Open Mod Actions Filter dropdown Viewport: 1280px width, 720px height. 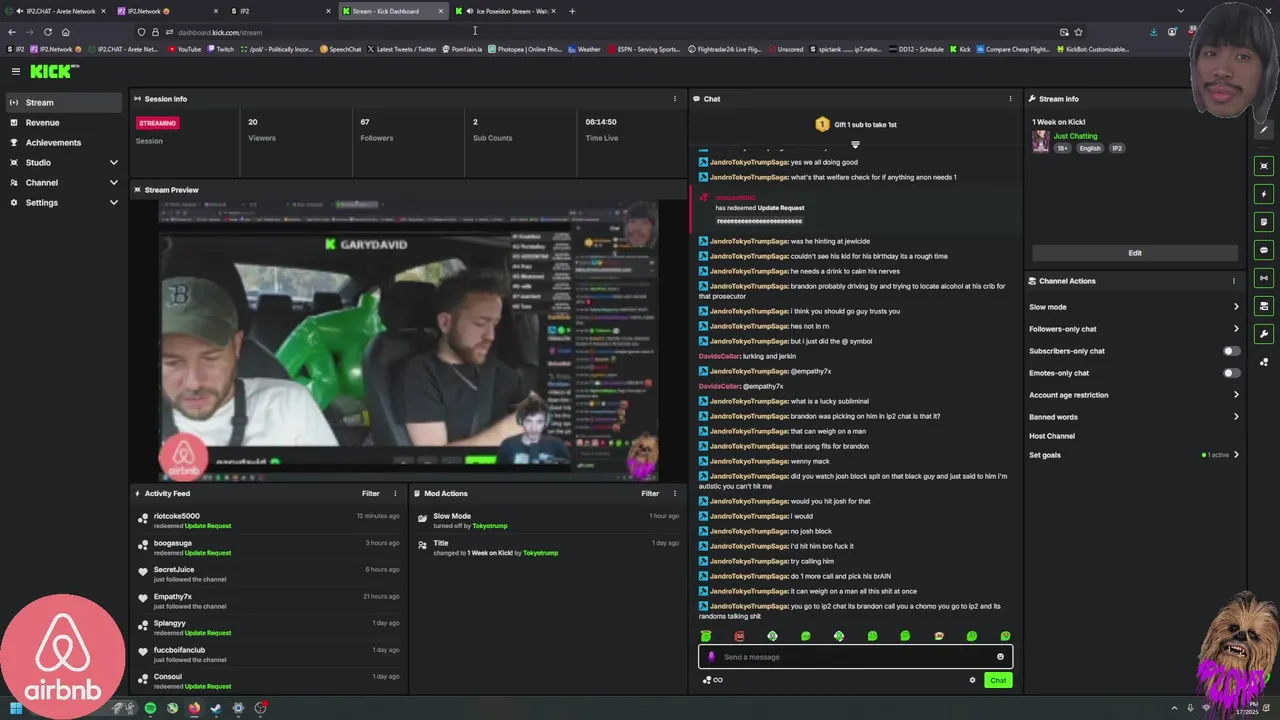tap(650, 493)
